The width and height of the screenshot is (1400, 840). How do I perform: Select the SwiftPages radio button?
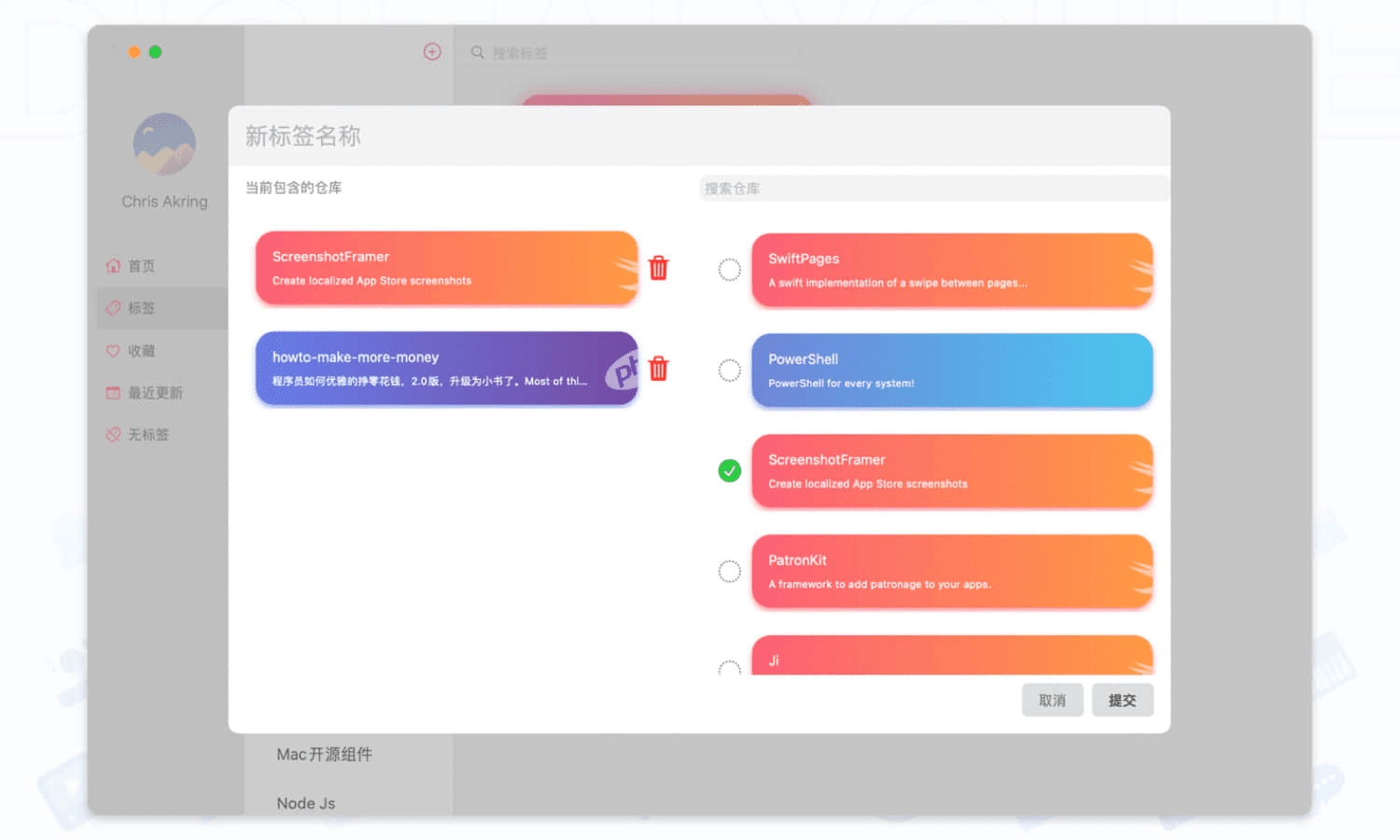[729, 270]
